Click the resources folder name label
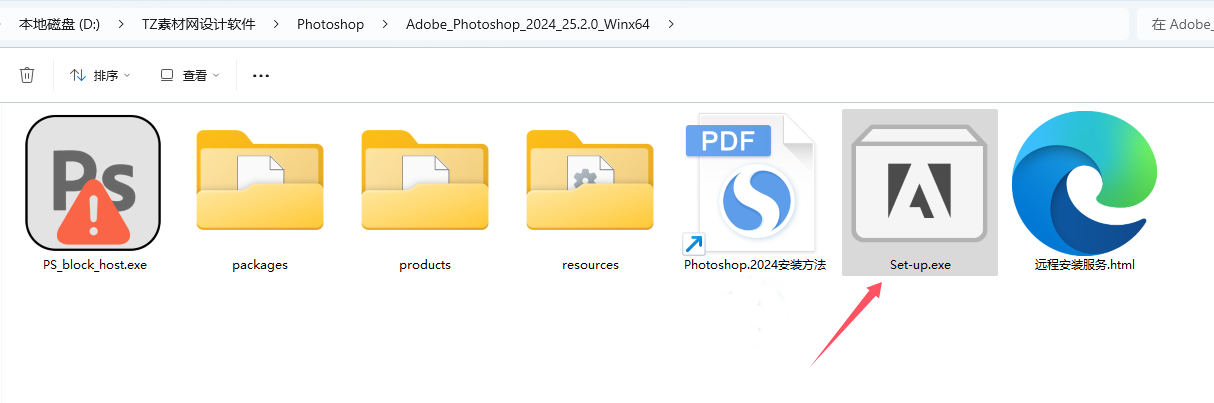This screenshot has width=1214, height=403. (590, 265)
